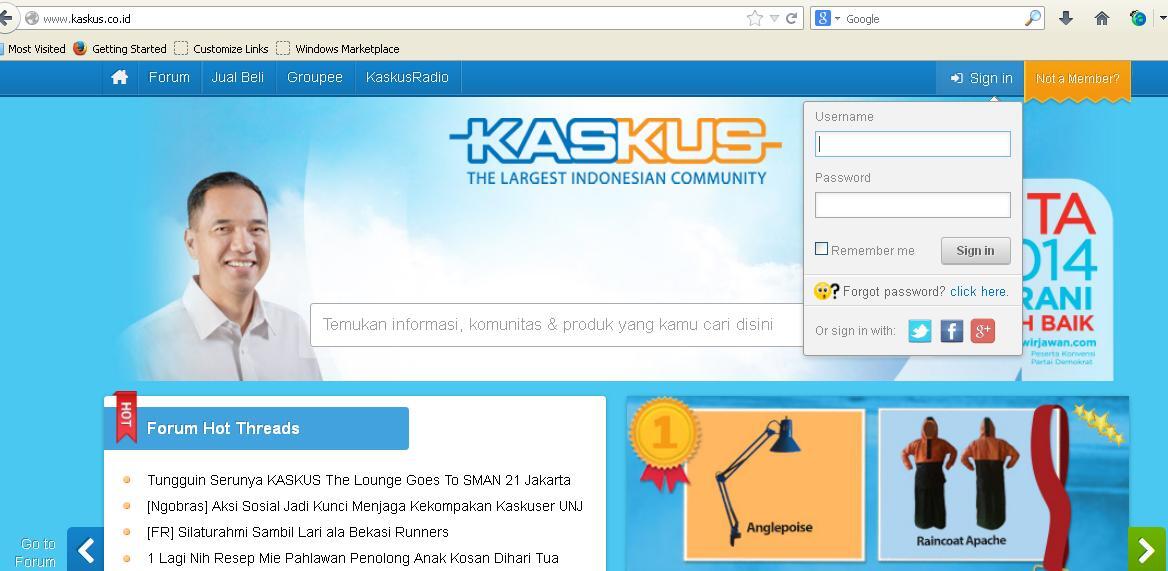The height and width of the screenshot is (571, 1168).
Task: Click the Not a Member? ribbon
Action: pyautogui.click(x=1078, y=79)
